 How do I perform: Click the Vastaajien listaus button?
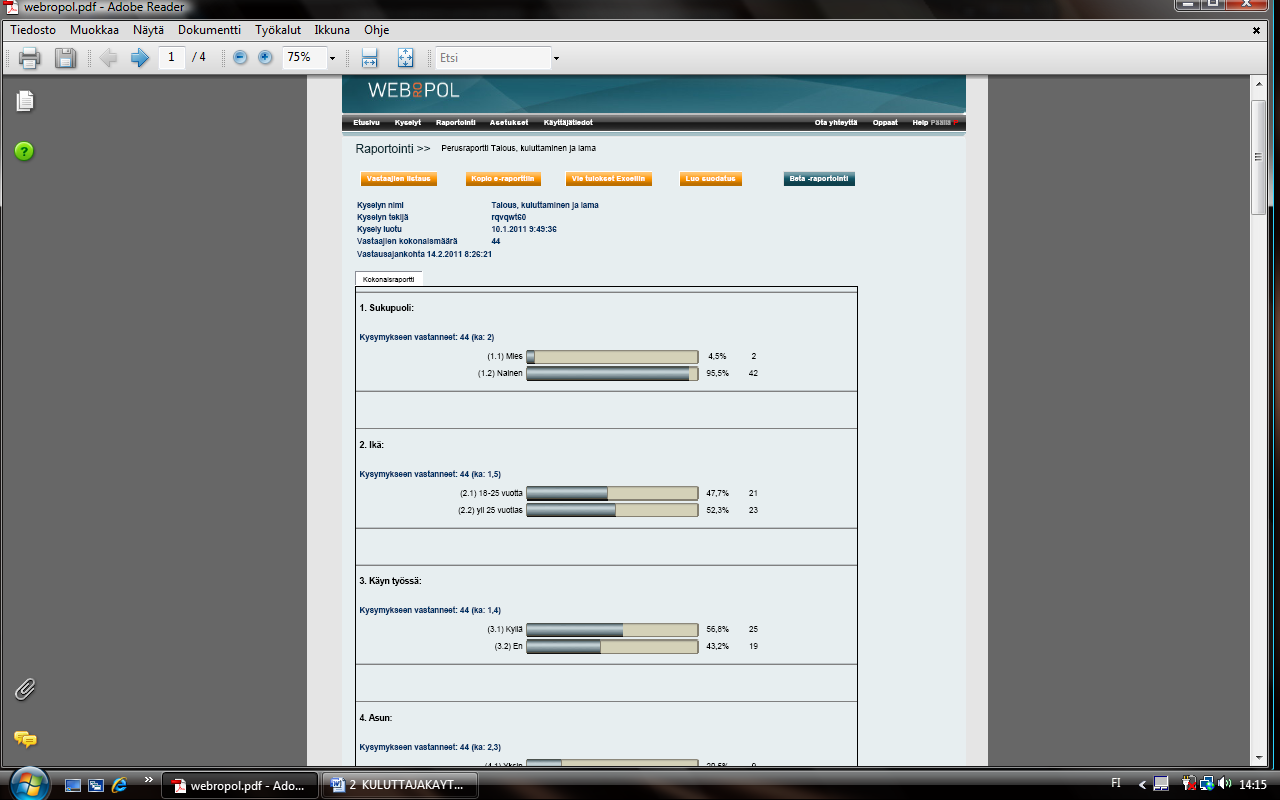(x=399, y=179)
